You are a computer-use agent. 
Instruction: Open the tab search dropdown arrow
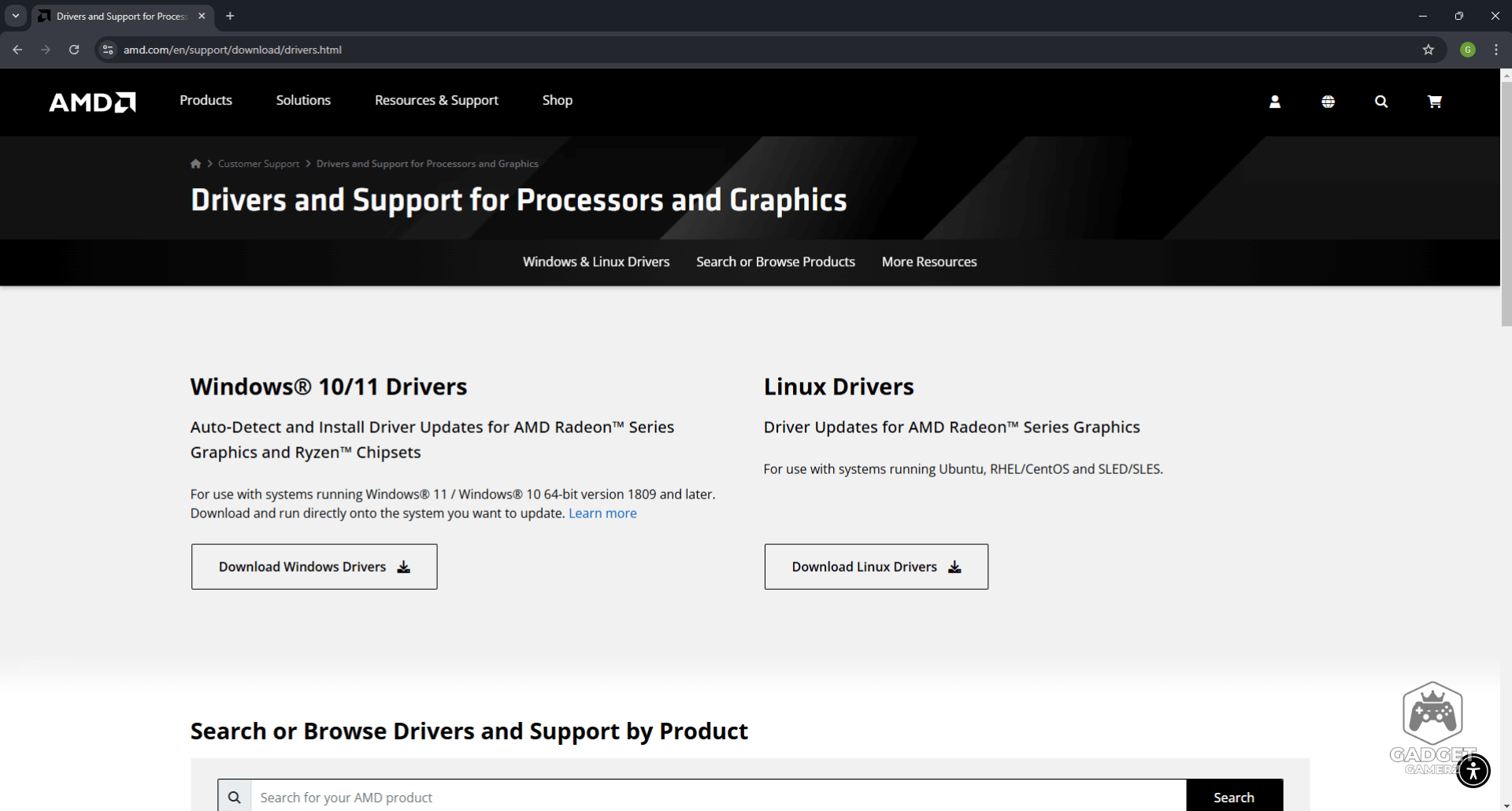tap(16, 16)
